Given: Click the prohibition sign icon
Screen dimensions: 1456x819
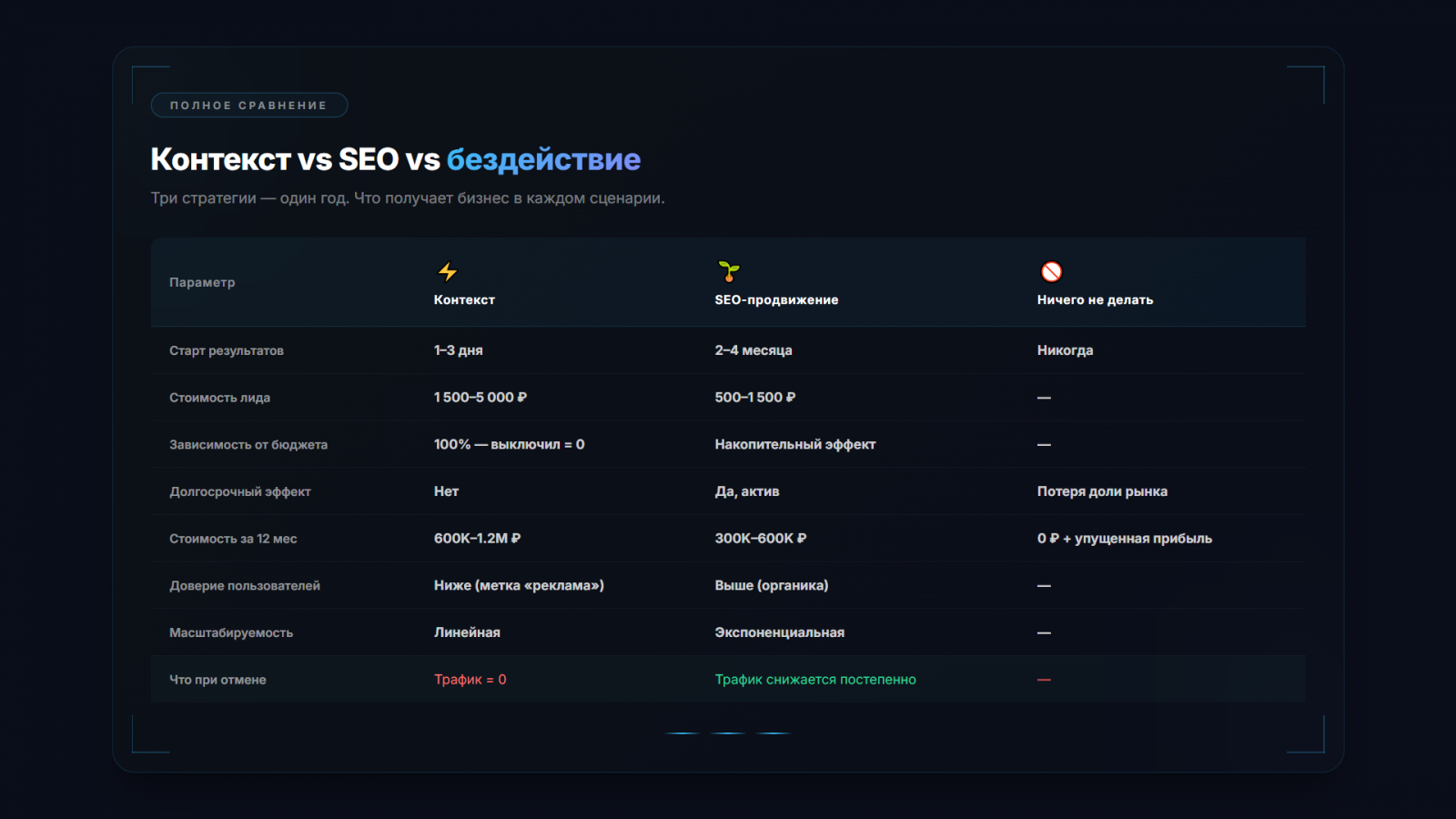Looking at the screenshot, I should click(1051, 271).
